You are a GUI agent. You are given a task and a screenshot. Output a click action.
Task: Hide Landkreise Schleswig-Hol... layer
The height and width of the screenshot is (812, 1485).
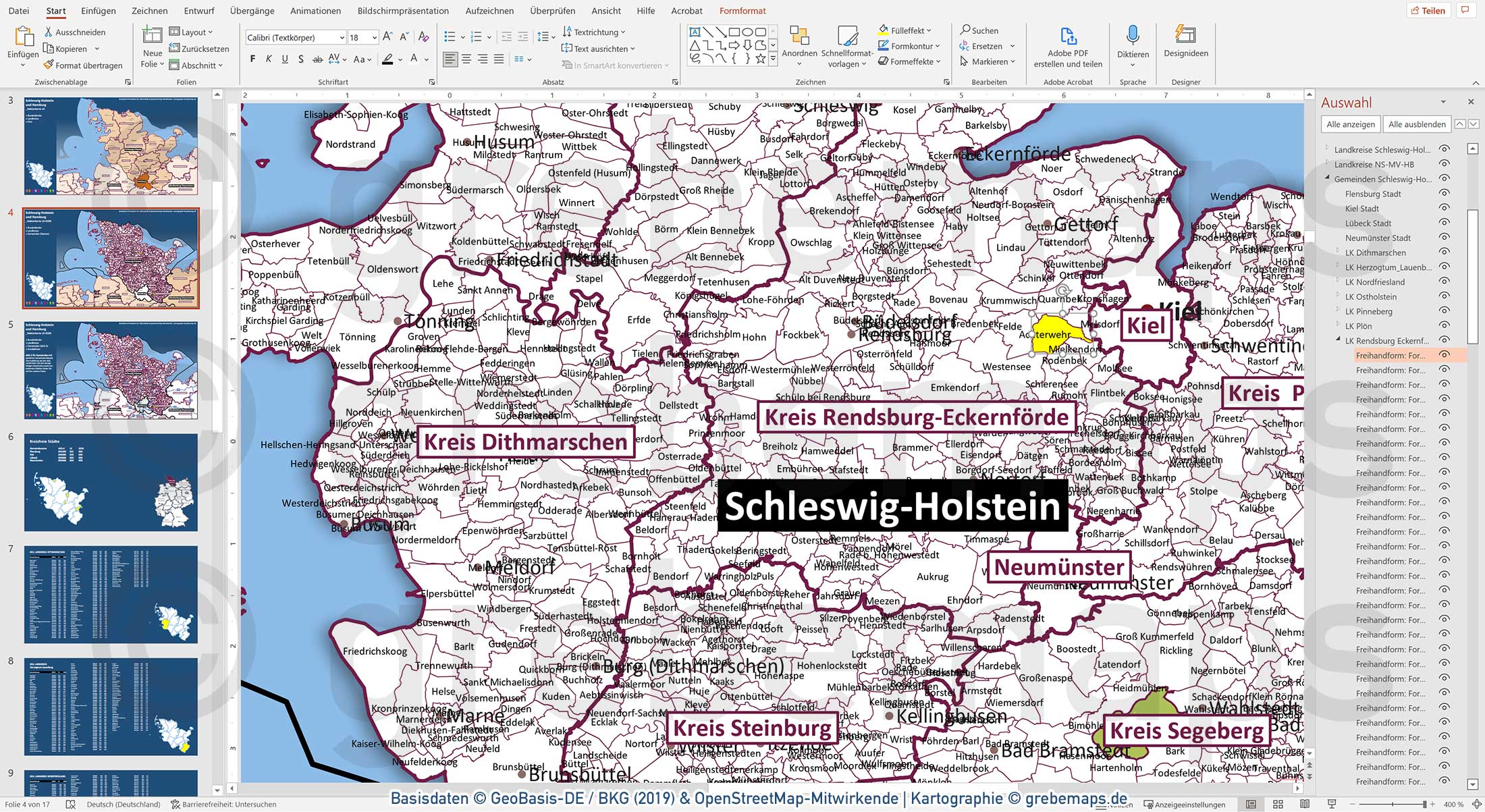pyautogui.click(x=1444, y=149)
